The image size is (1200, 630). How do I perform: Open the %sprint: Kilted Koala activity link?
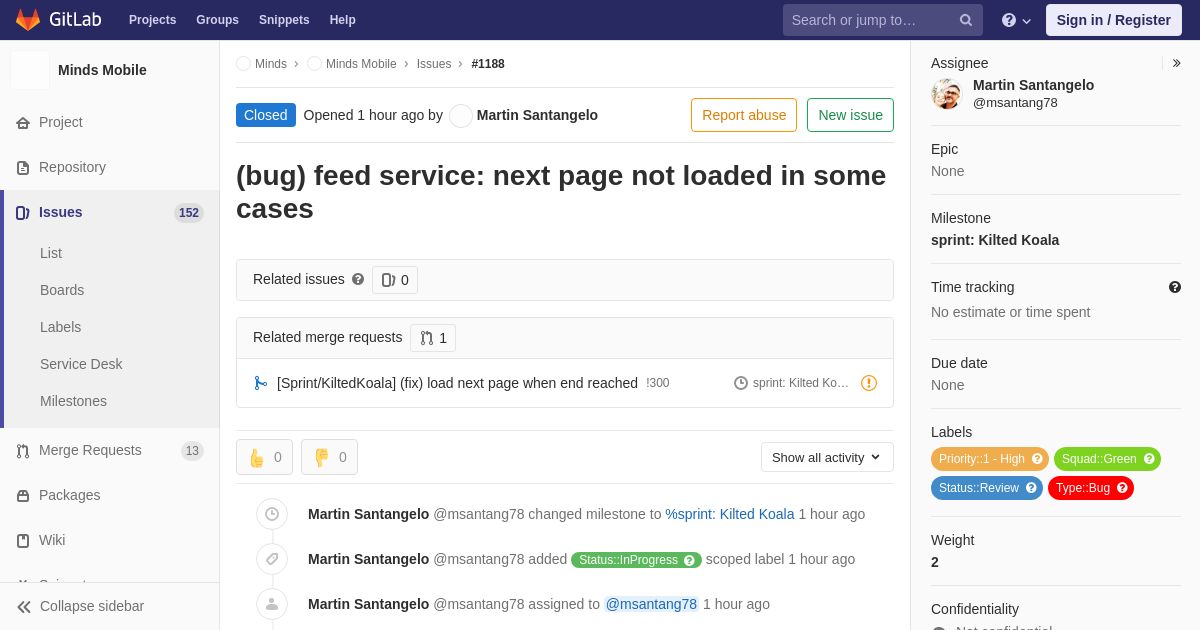(x=730, y=514)
